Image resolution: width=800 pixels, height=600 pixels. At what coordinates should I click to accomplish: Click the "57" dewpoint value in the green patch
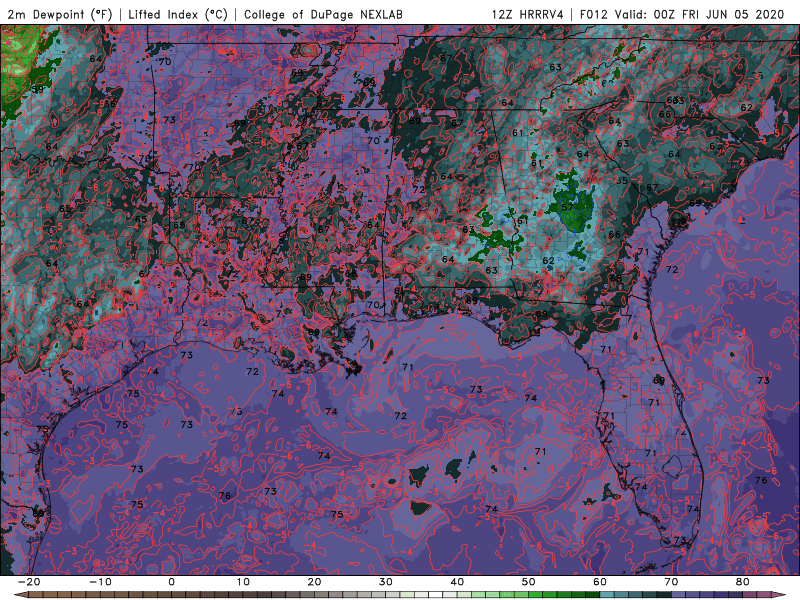pos(567,207)
